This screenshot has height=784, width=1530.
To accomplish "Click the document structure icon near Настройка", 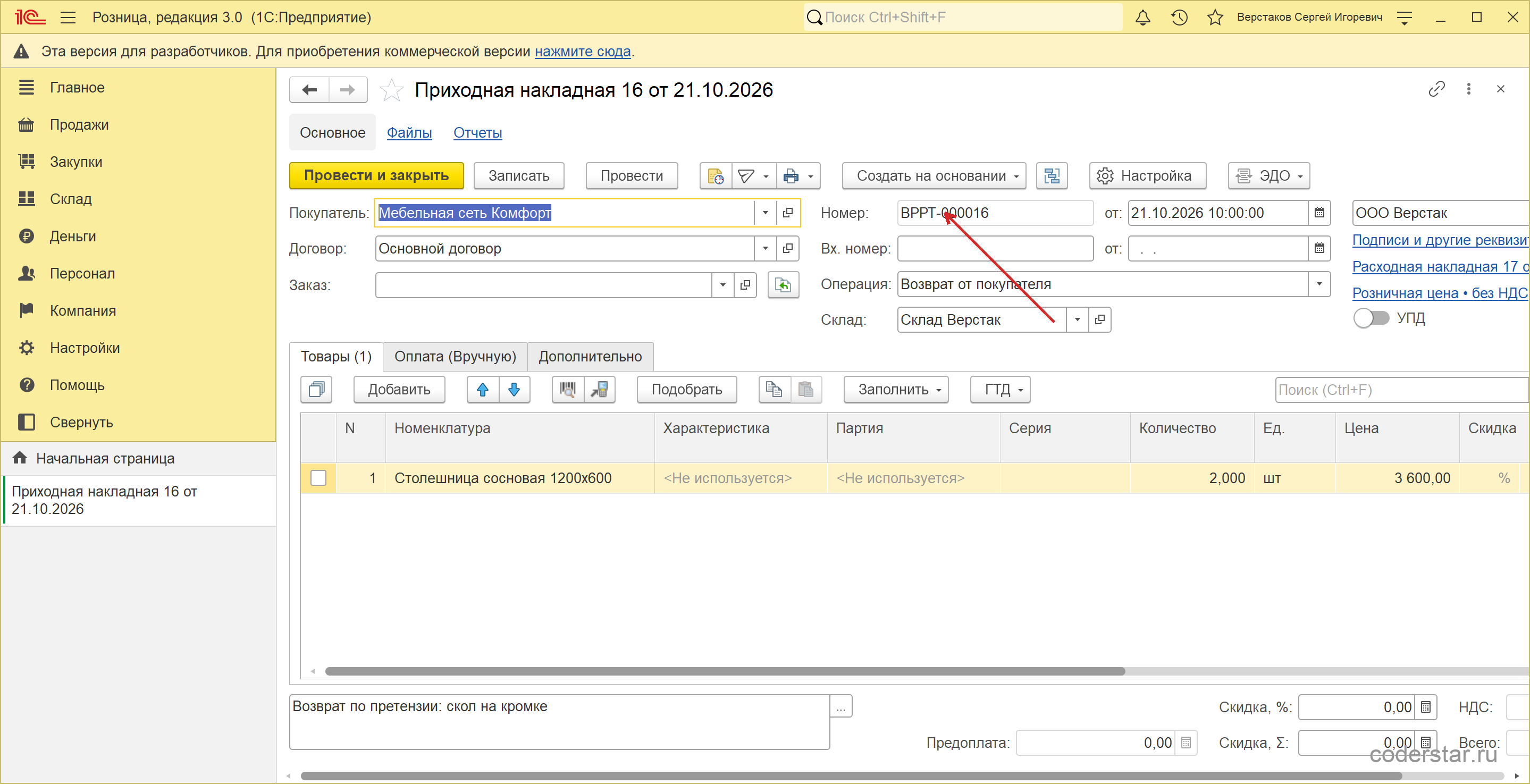I will tap(1052, 176).
